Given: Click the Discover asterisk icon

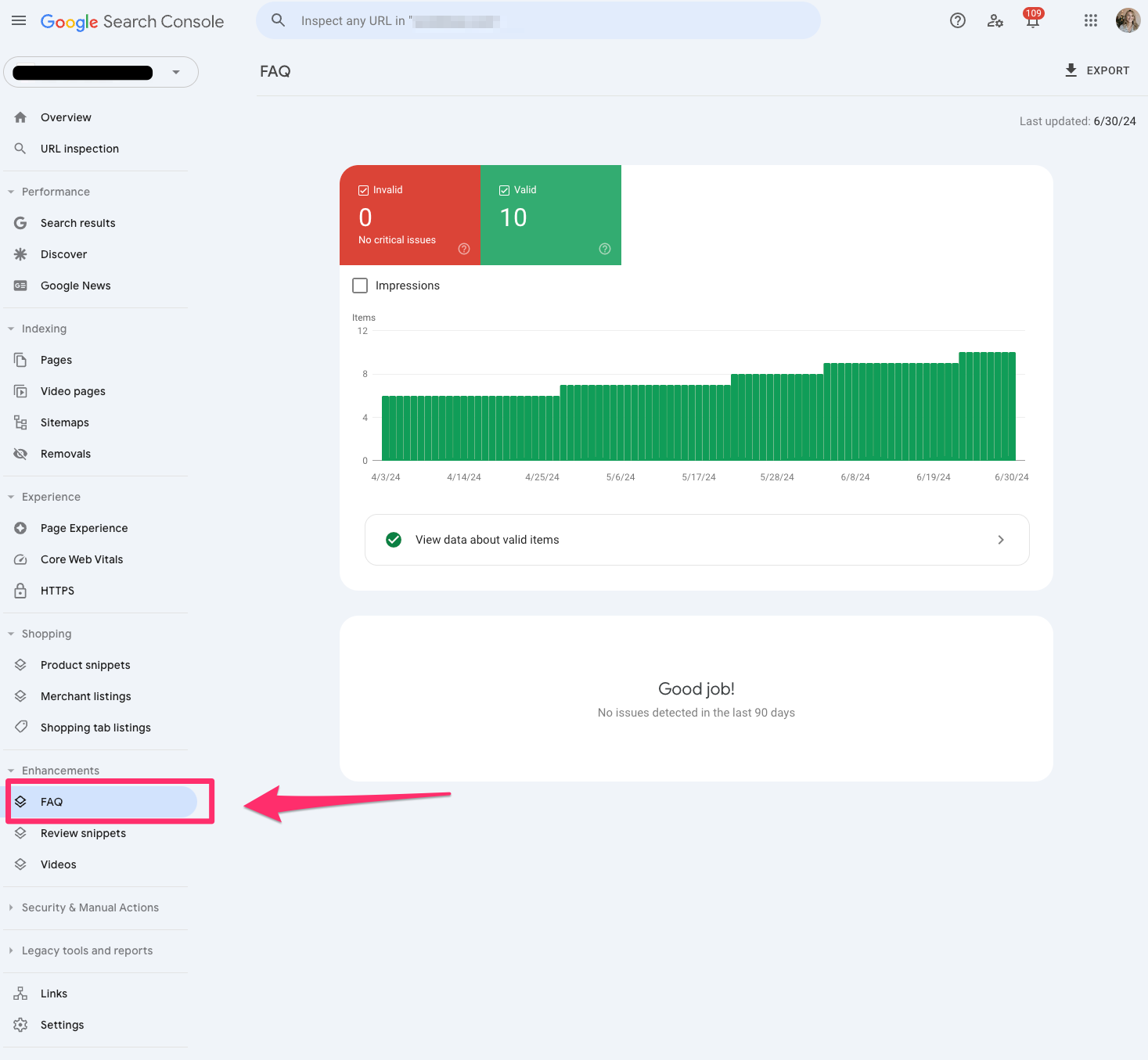Looking at the screenshot, I should 20,254.
